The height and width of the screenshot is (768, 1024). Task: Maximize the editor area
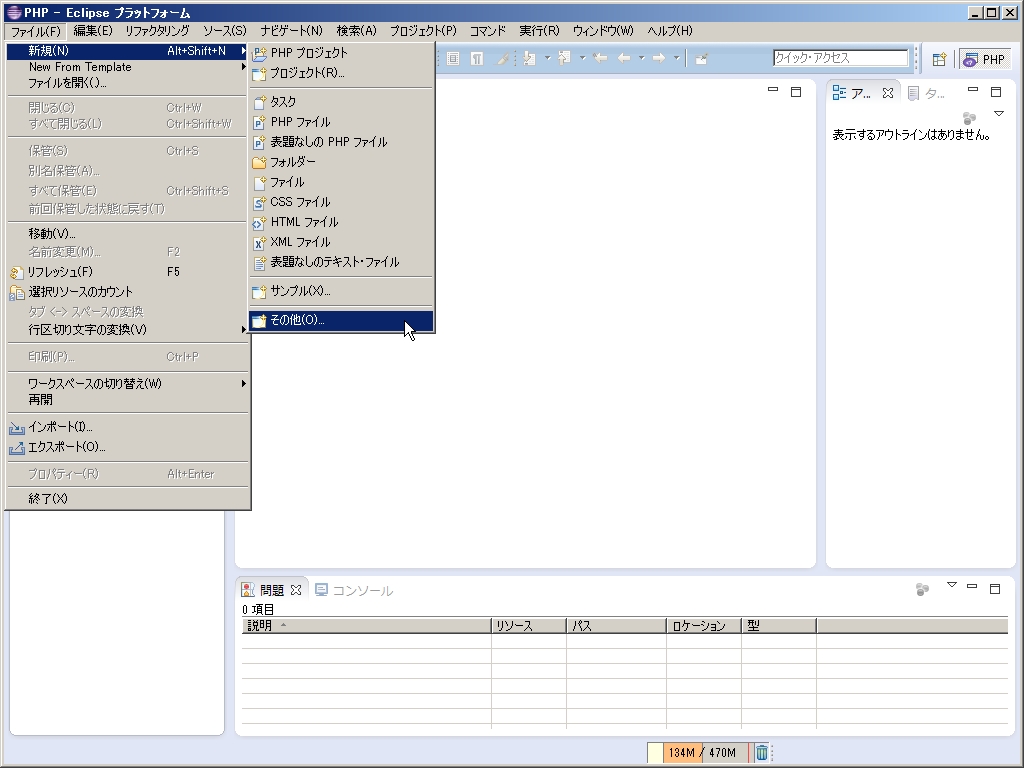pos(796,92)
